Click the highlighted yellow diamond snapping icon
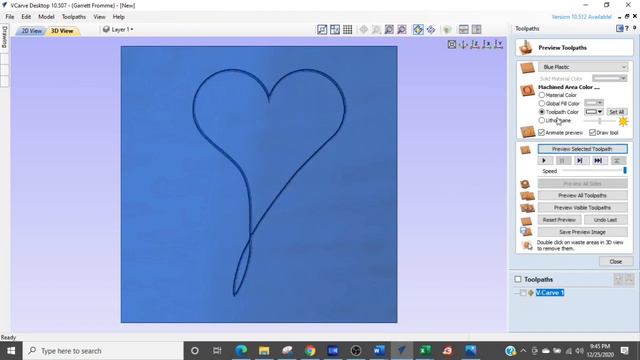 (418, 29)
